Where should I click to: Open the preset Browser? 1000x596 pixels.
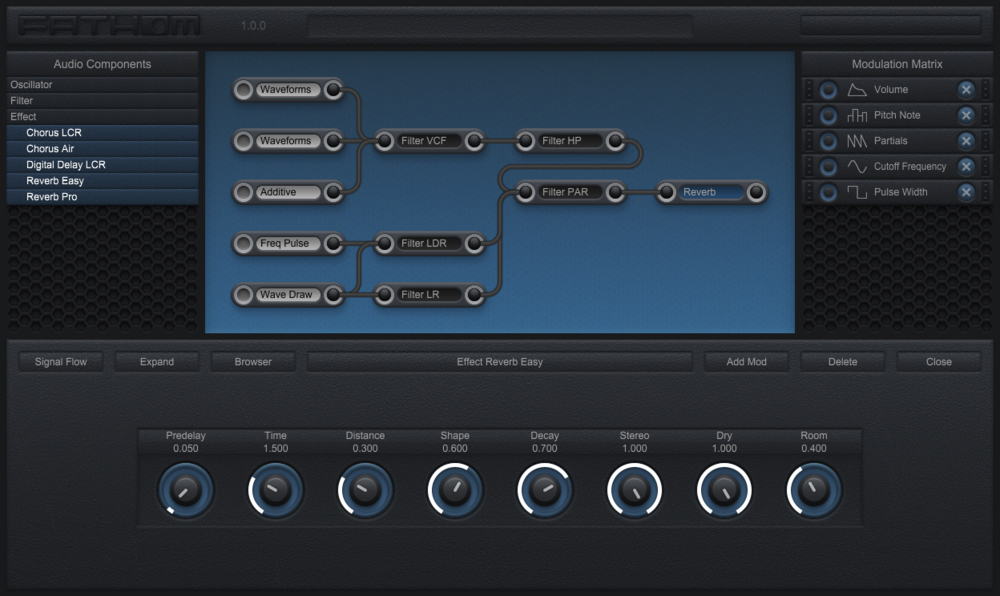coord(253,361)
